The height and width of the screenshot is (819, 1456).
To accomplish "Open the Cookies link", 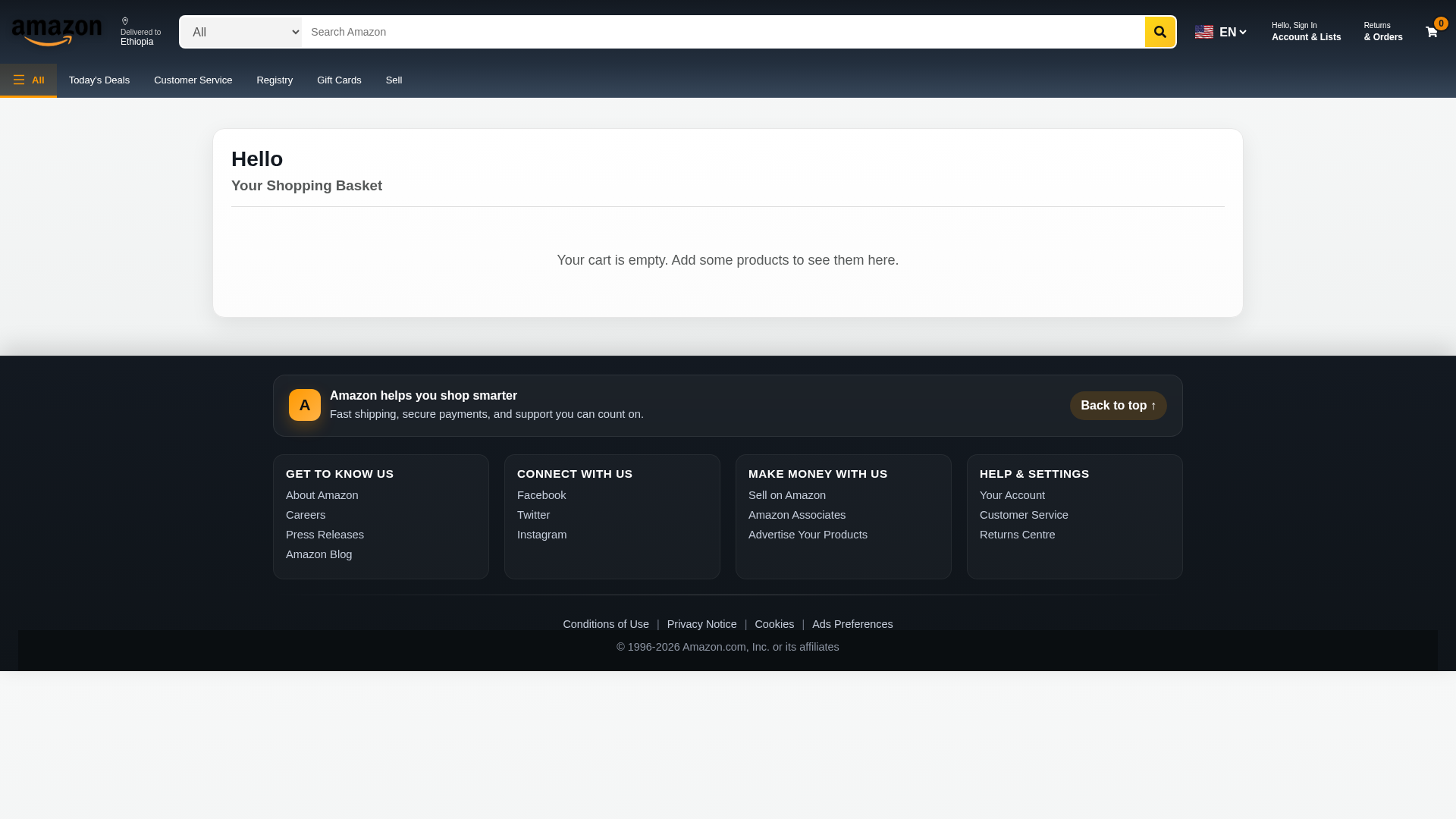I will [x=774, y=624].
